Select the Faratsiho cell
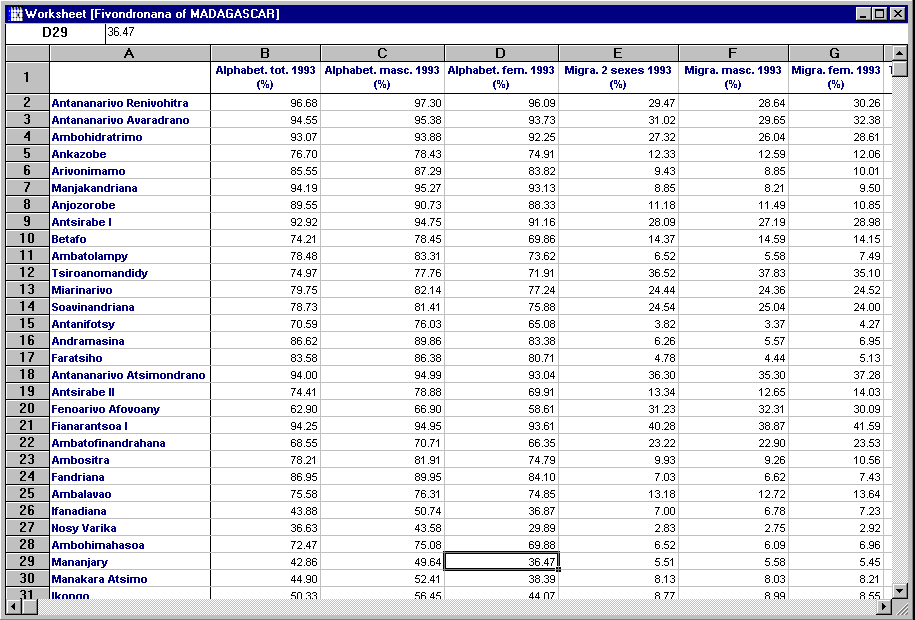 pyautogui.click(x=130, y=357)
